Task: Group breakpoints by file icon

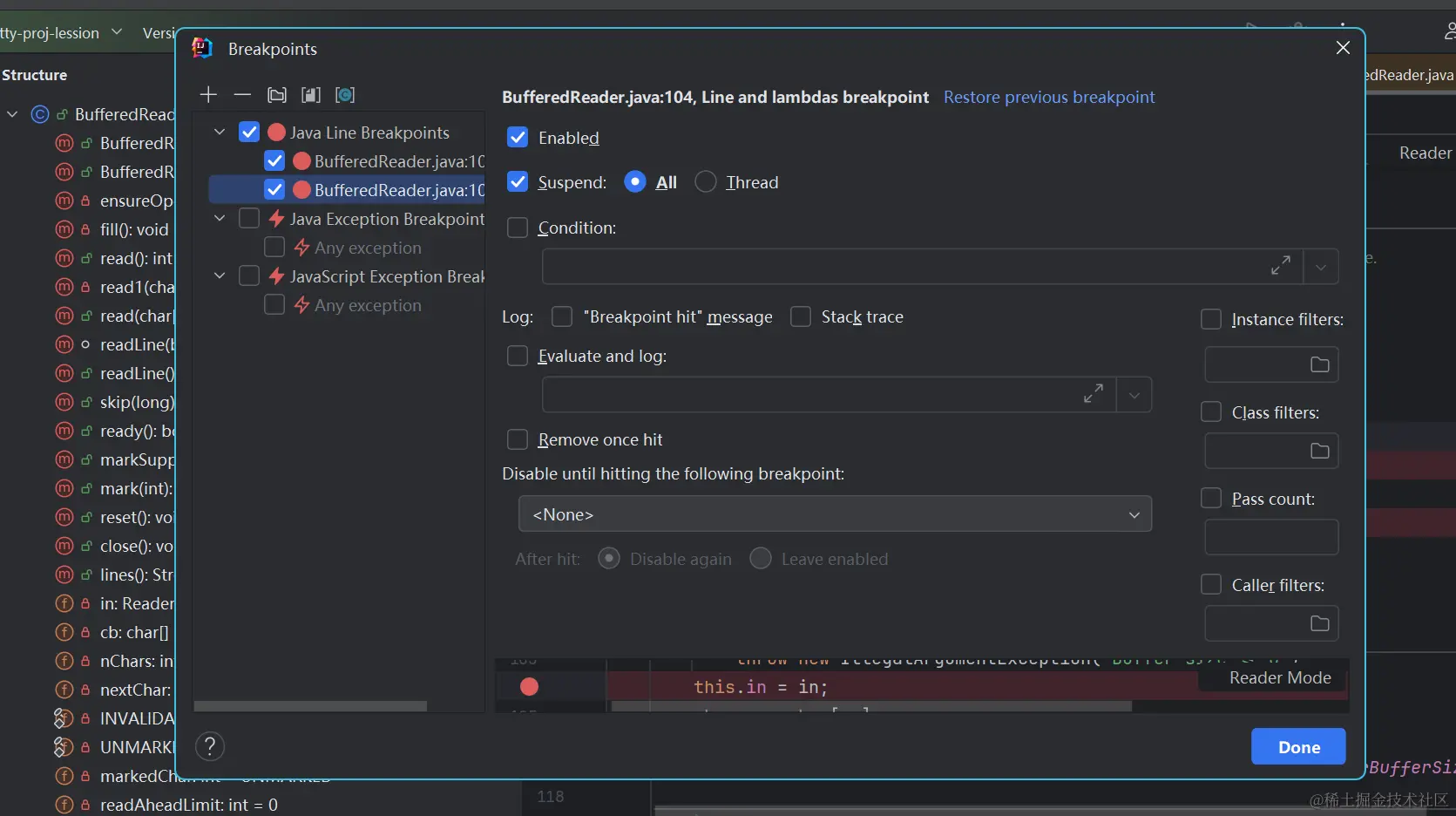Action: pos(311,95)
